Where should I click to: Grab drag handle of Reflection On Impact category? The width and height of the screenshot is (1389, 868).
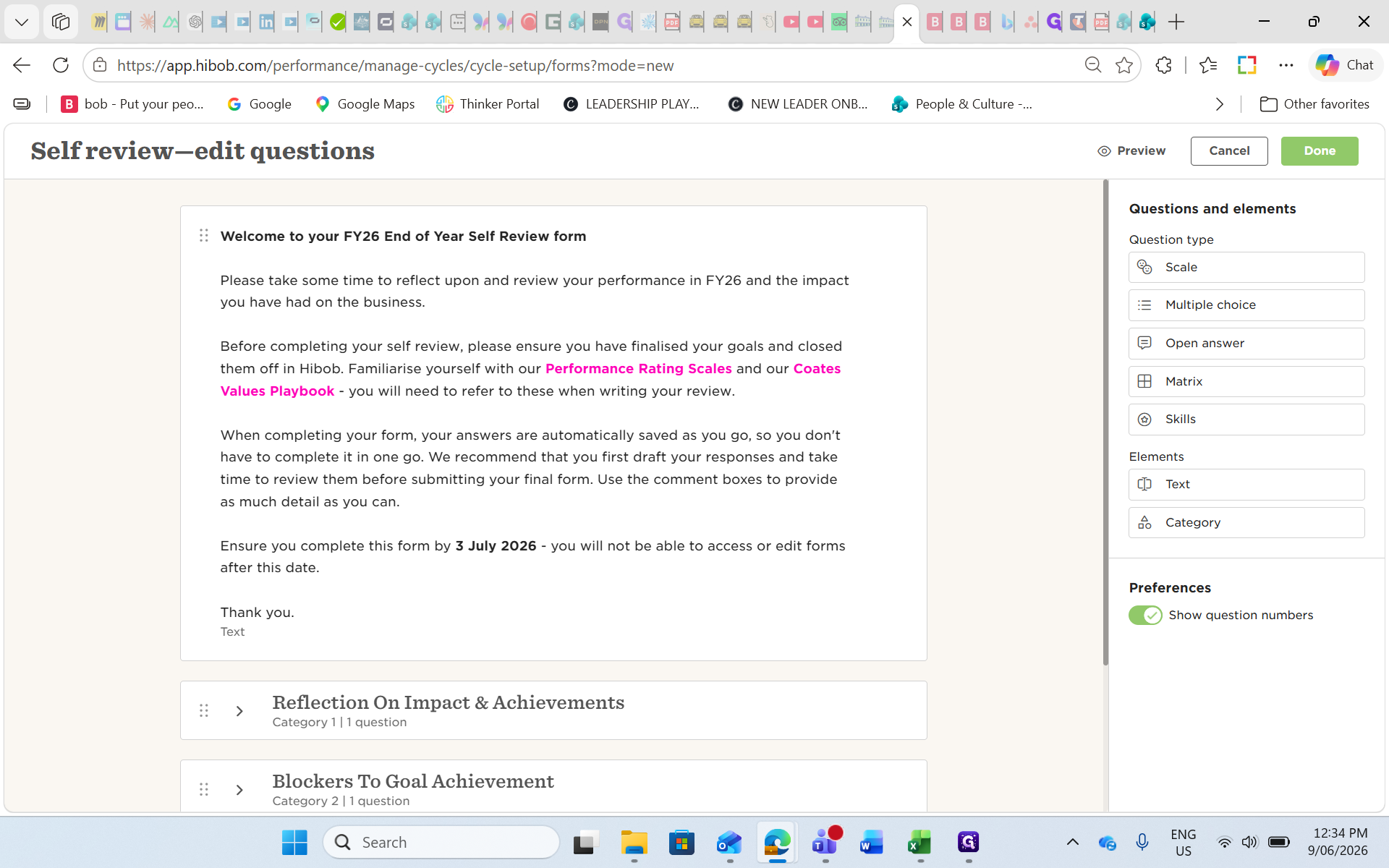coord(204,711)
